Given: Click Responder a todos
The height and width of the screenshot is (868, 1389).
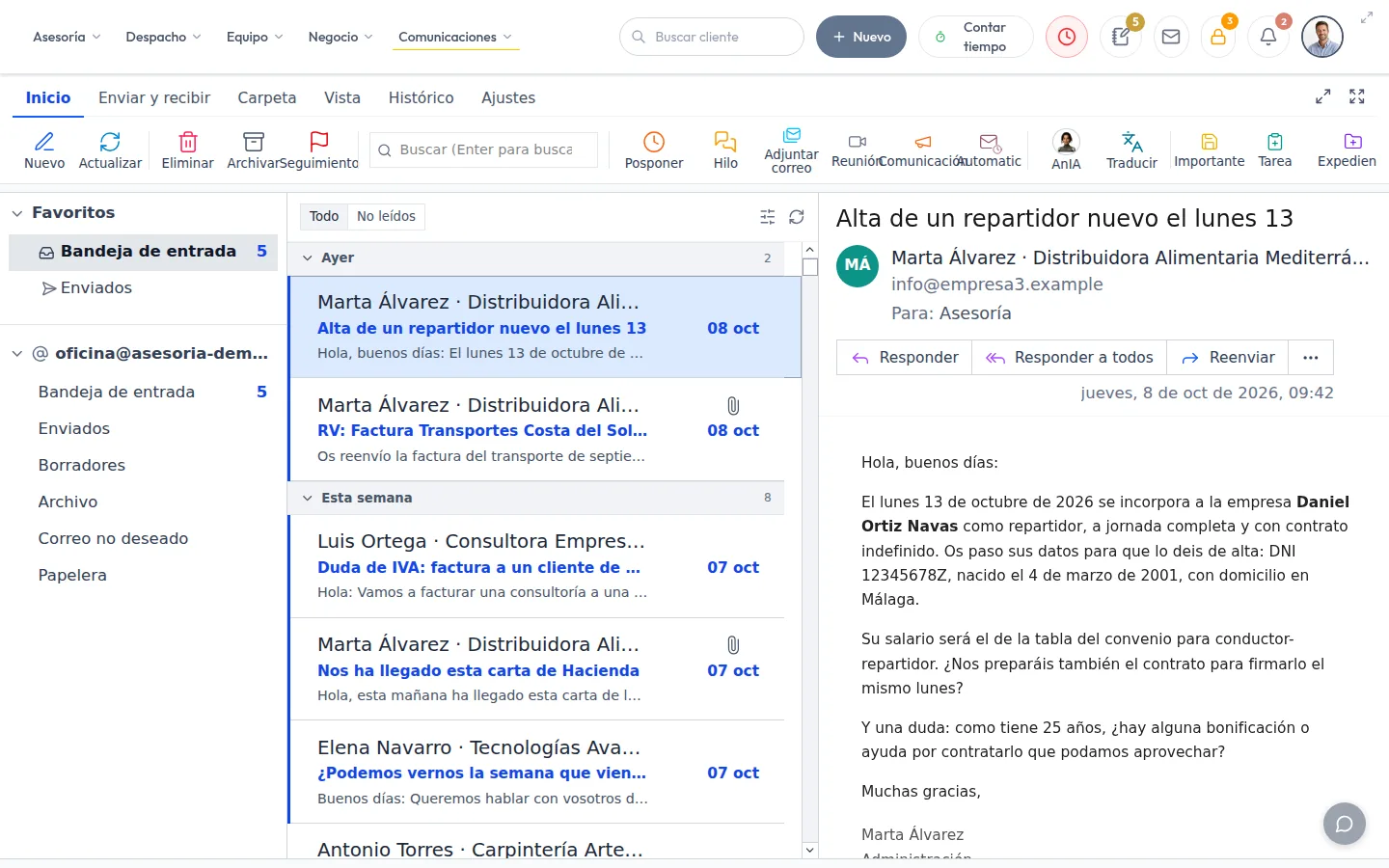Looking at the screenshot, I should coord(1070,357).
